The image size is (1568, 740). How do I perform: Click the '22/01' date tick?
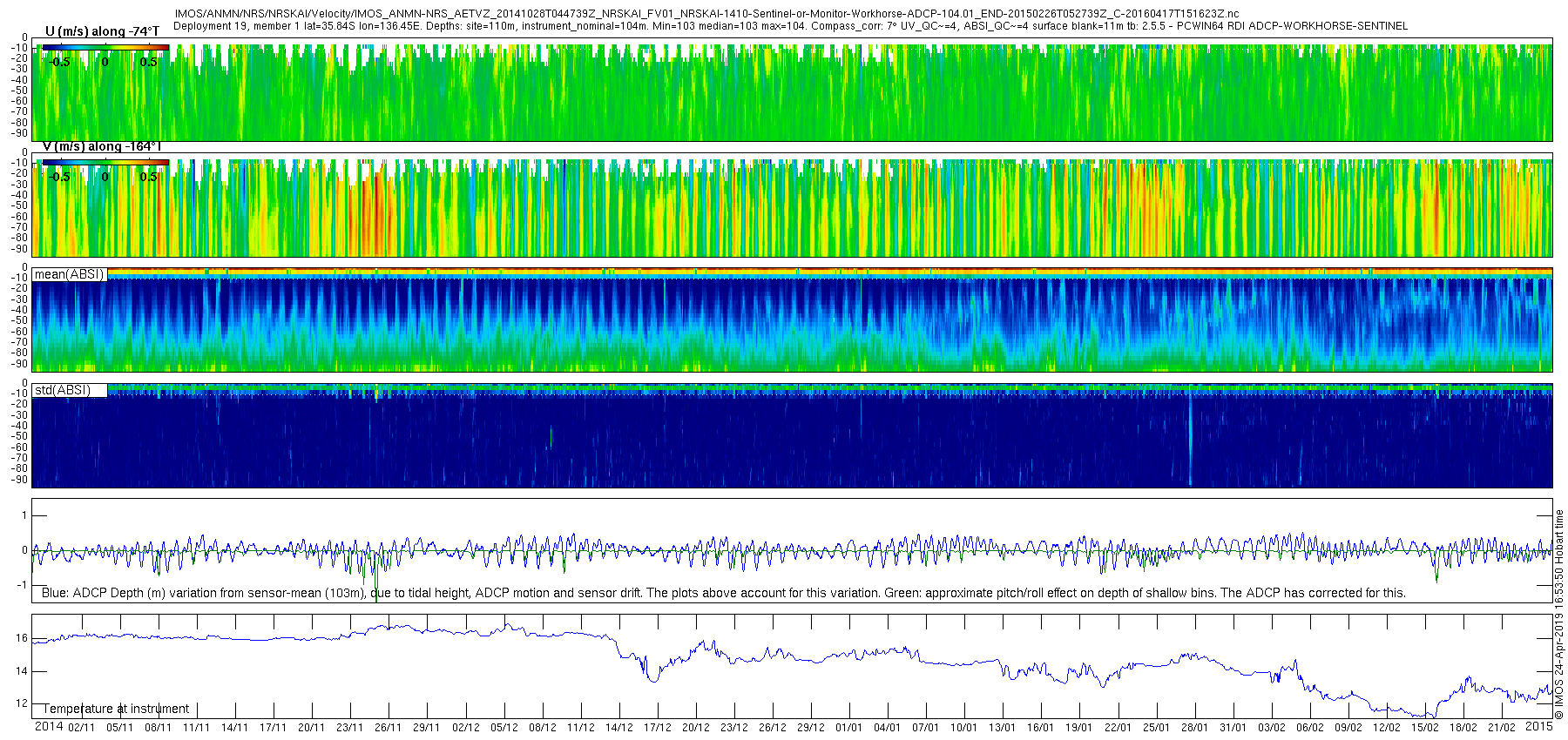(x=1118, y=728)
